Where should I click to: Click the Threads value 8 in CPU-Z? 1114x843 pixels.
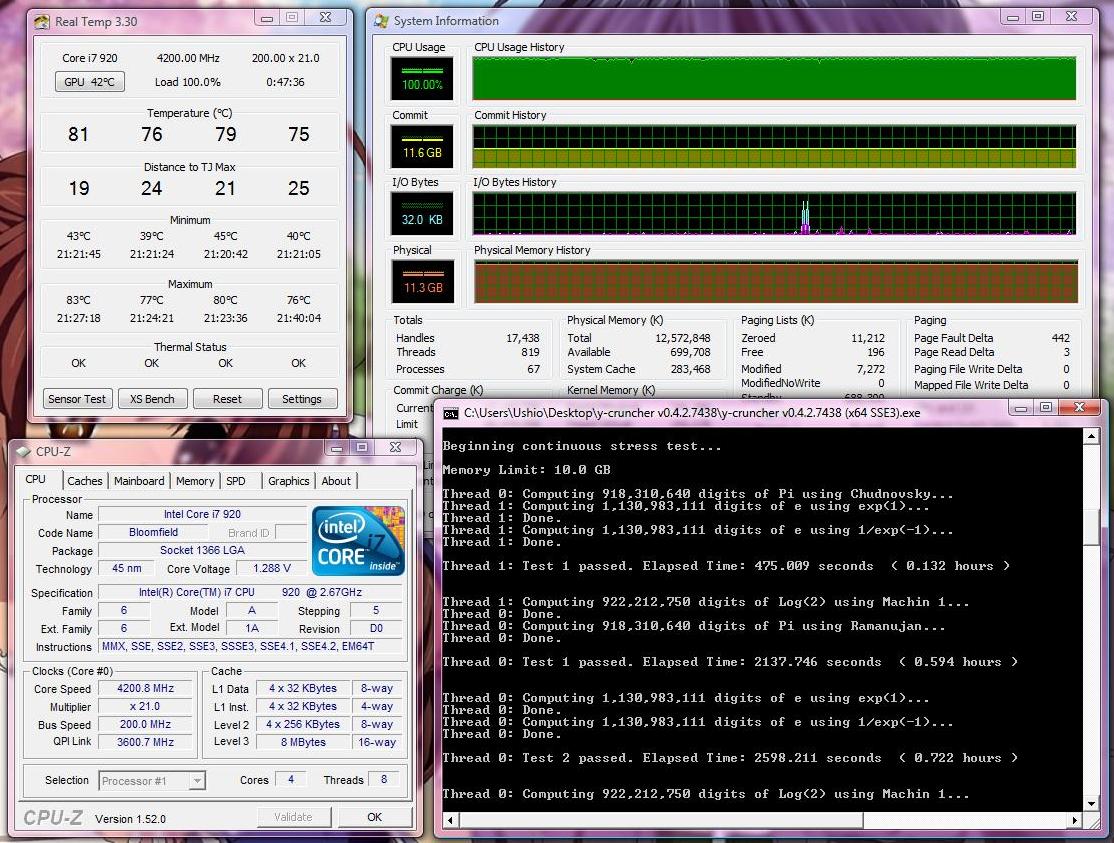384,780
